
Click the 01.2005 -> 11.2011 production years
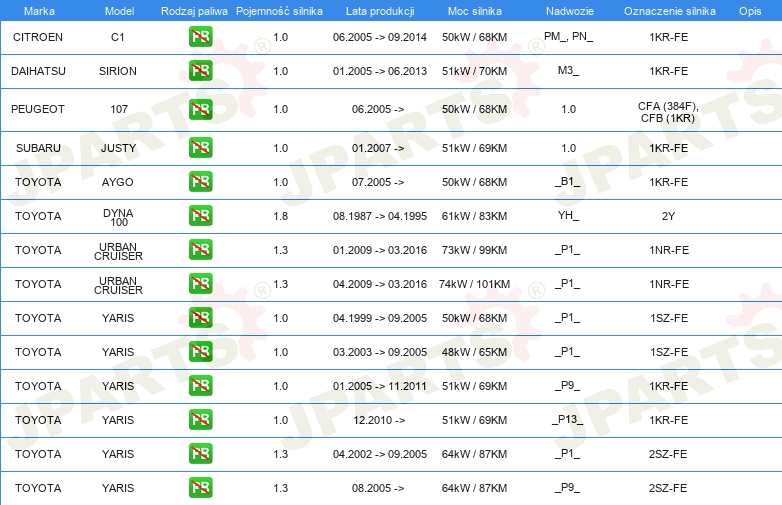click(380, 386)
